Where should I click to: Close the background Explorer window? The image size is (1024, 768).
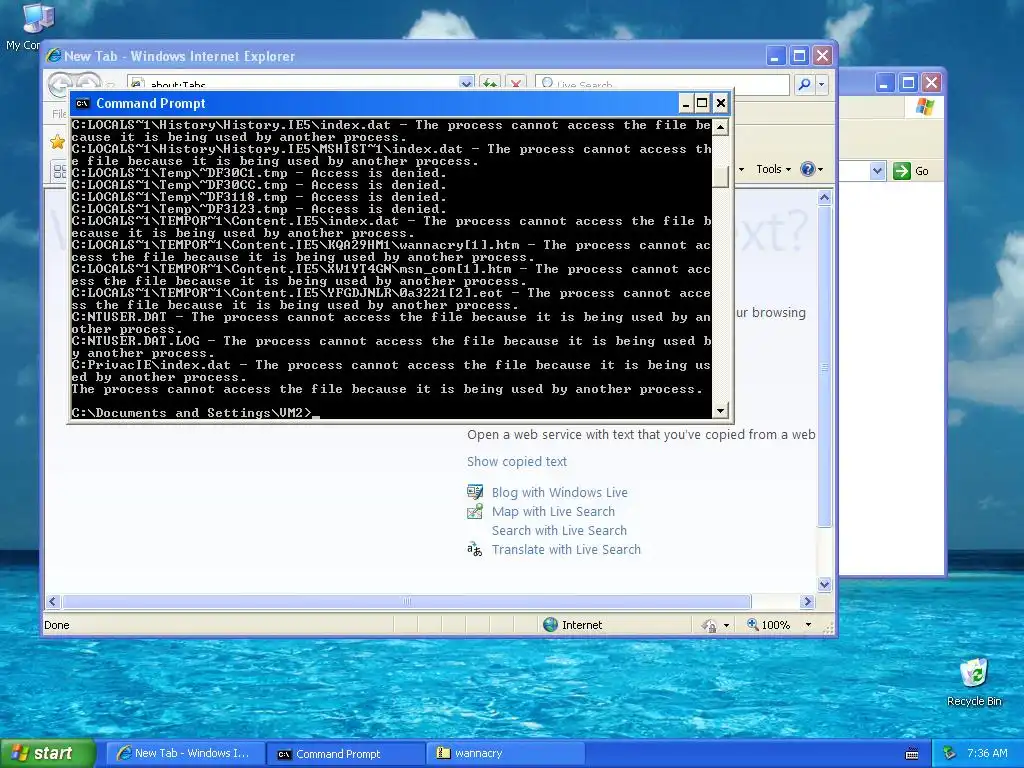pyautogui.click(x=932, y=83)
